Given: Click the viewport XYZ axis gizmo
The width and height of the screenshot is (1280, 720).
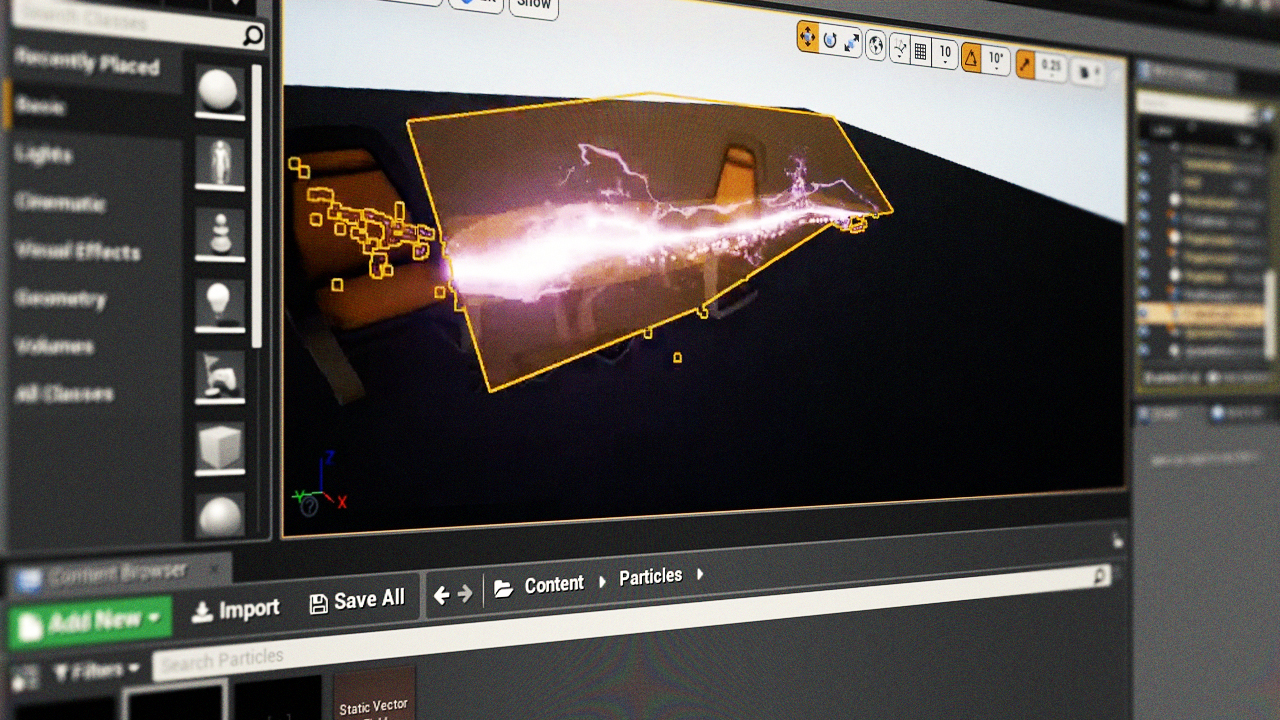Looking at the screenshot, I should pos(319,486).
